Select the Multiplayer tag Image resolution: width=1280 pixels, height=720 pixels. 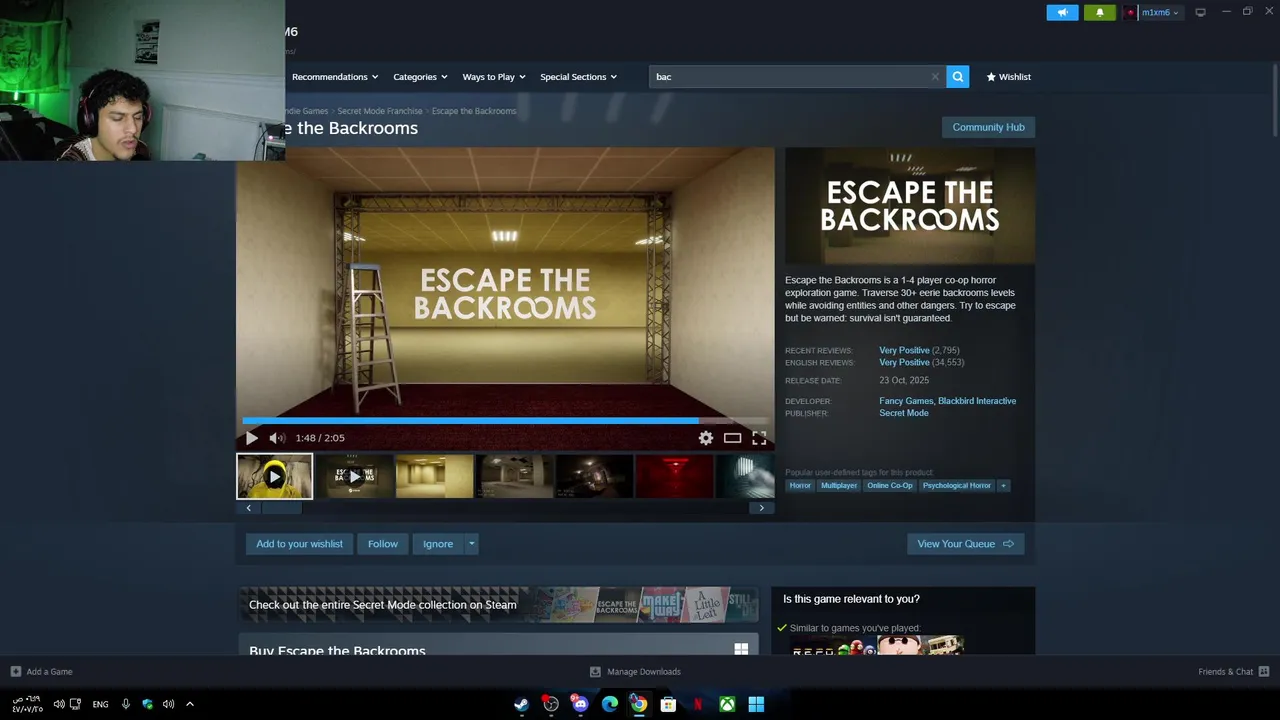click(x=839, y=486)
